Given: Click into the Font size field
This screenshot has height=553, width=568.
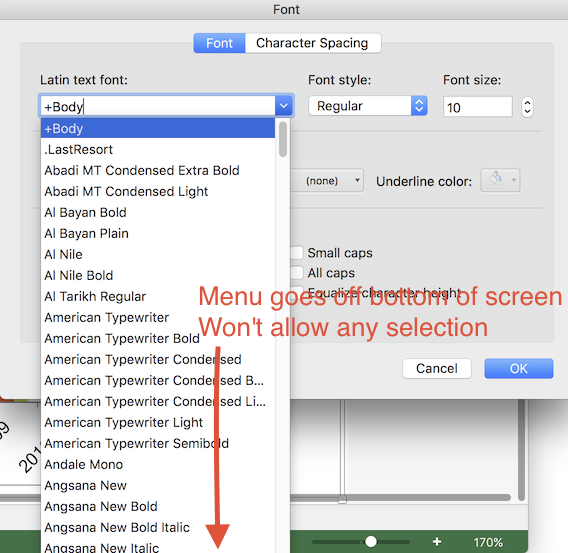Looking at the screenshot, I should tap(477, 107).
